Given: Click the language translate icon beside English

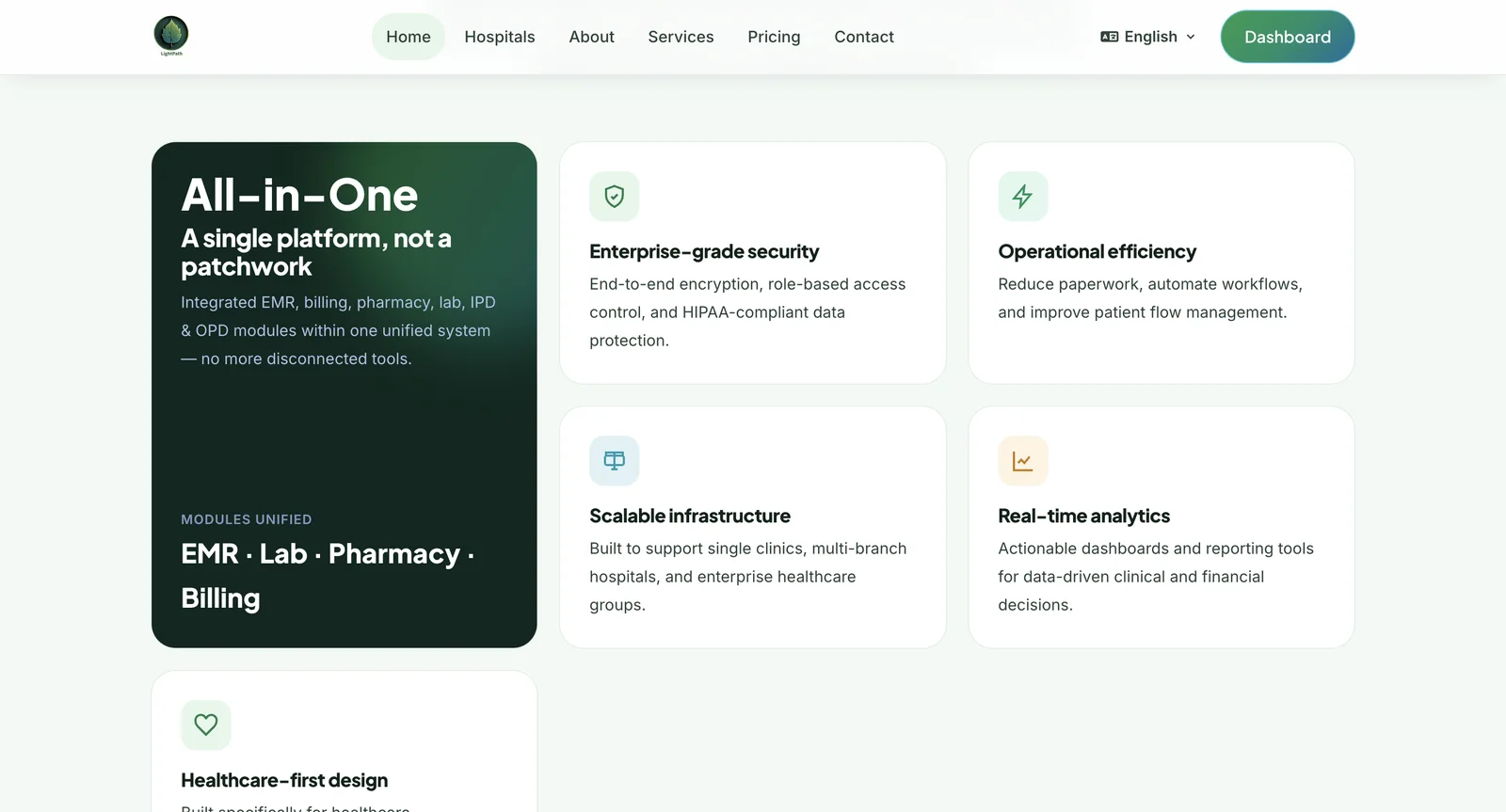Looking at the screenshot, I should [1110, 37].
